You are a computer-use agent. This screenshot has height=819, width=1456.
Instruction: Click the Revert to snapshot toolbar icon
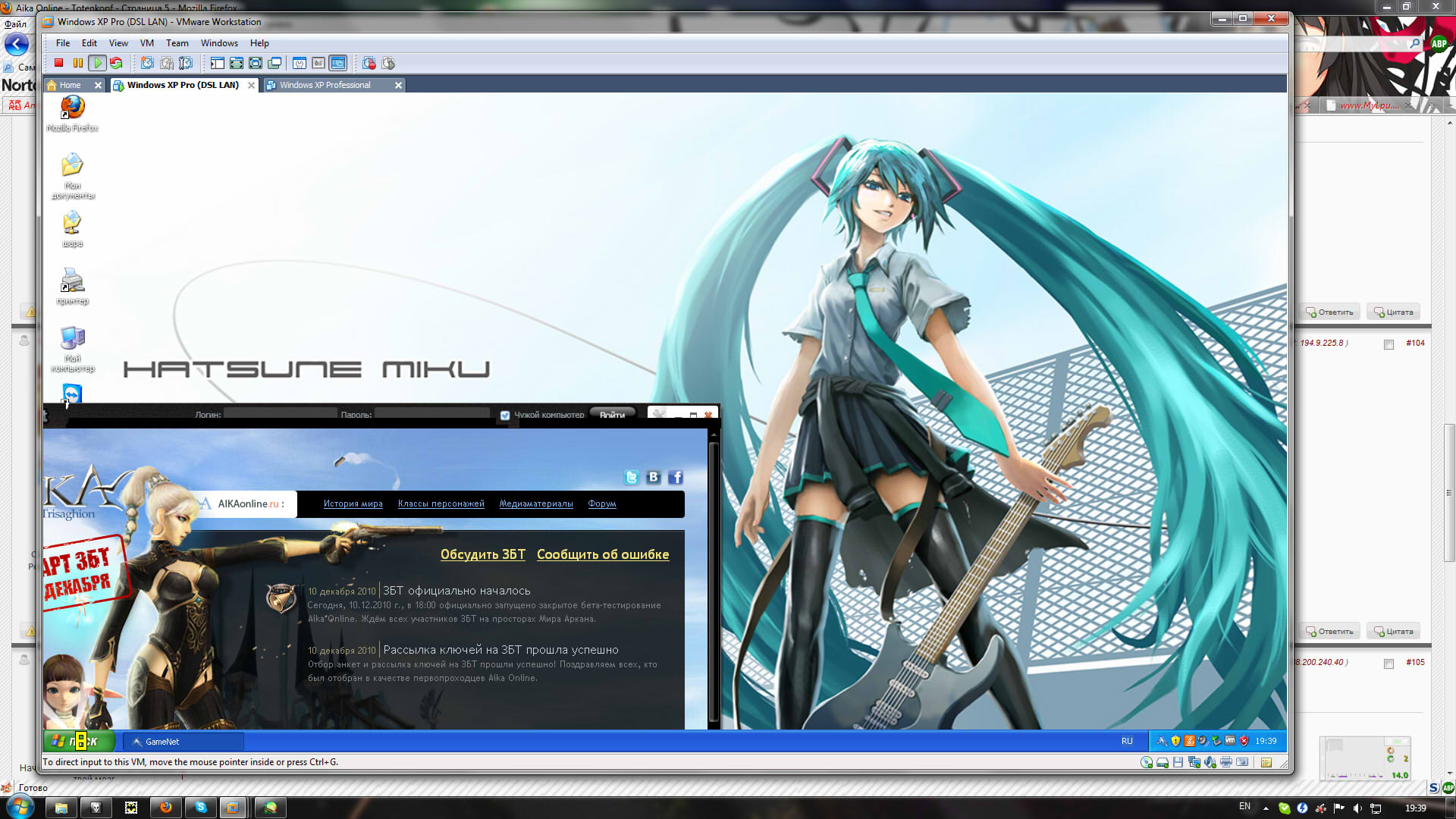click(166, 64)
